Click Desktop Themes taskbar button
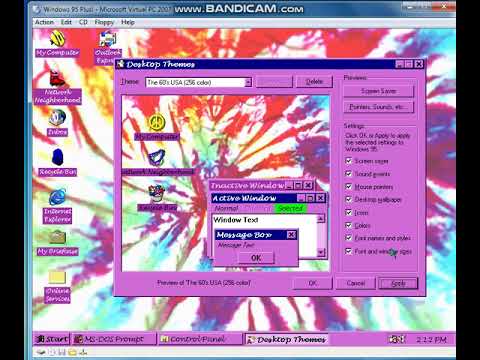 [287, 339]
